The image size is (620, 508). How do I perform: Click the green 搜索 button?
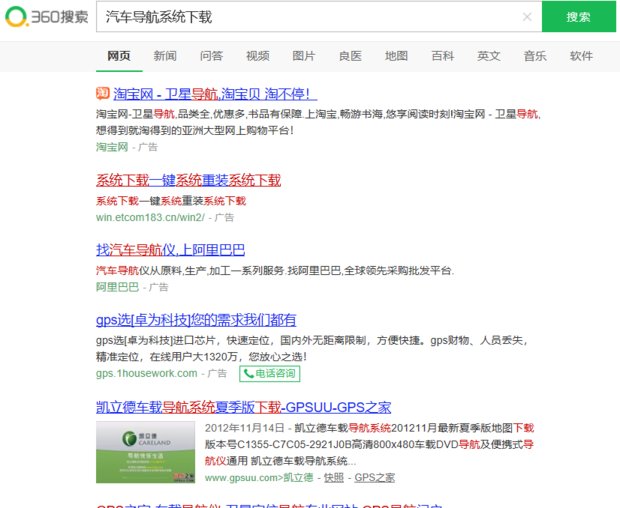[x=578, y=17]
